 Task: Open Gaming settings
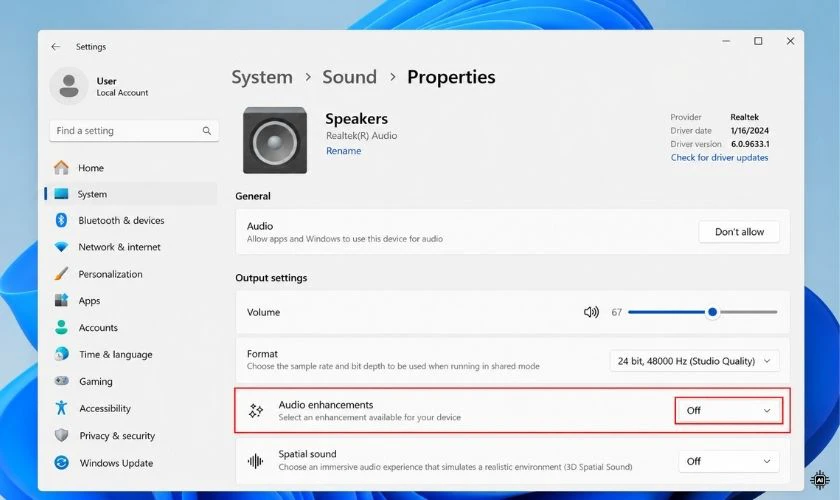pyautogui.click(x=131, y=381)
